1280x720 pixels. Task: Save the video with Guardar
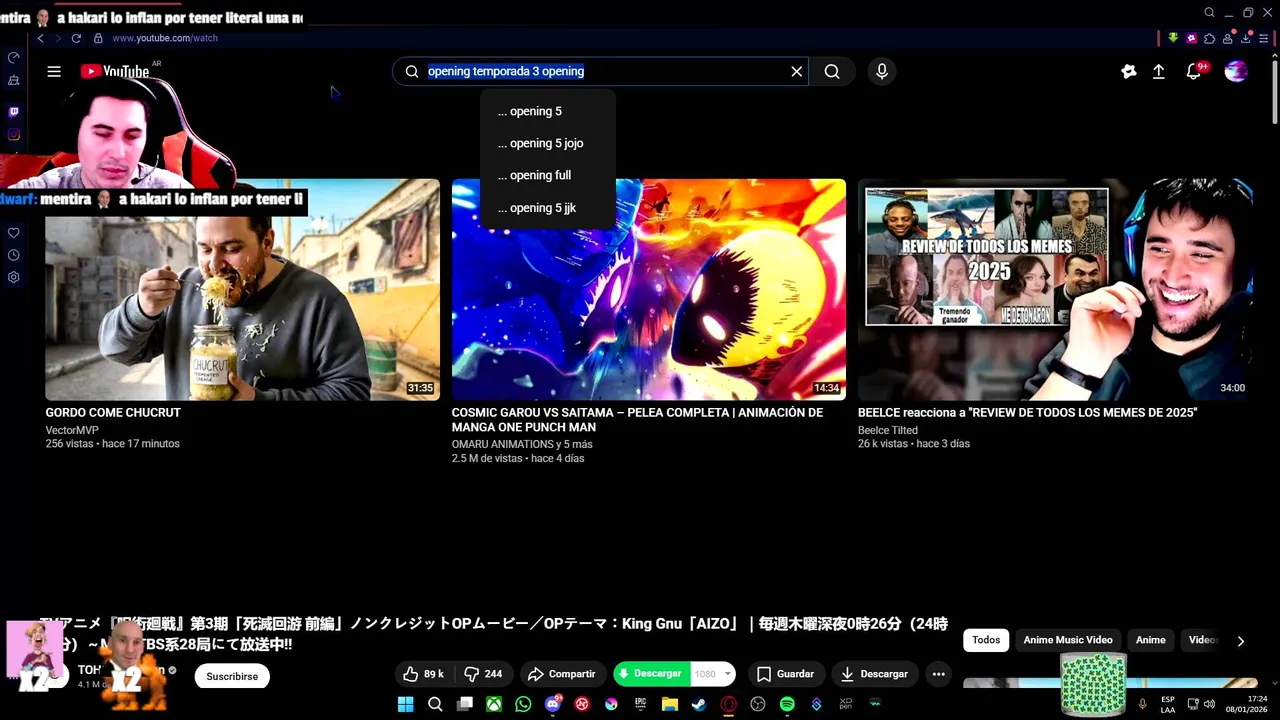785,674
